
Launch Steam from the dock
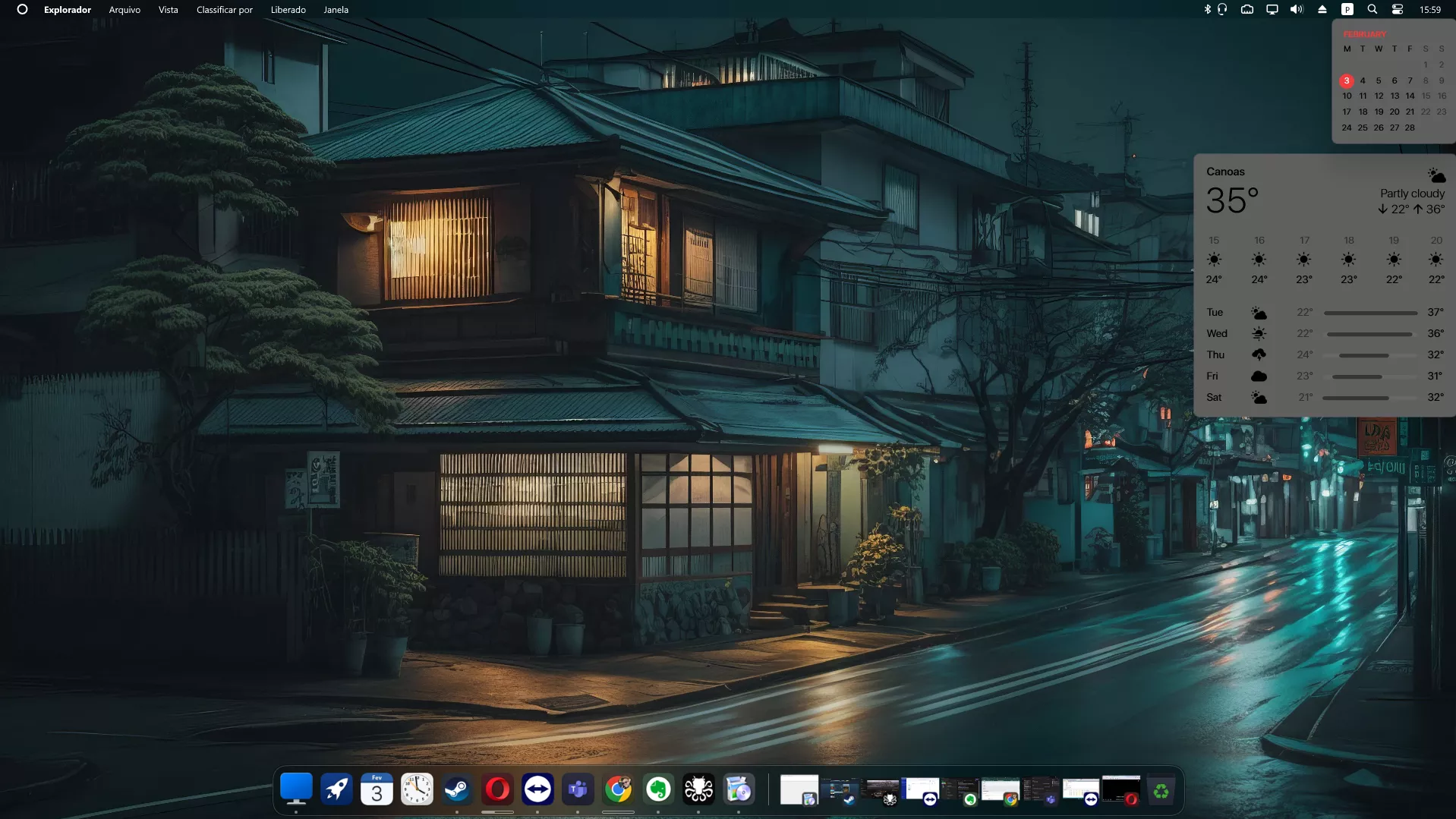(x=457, y=789)
